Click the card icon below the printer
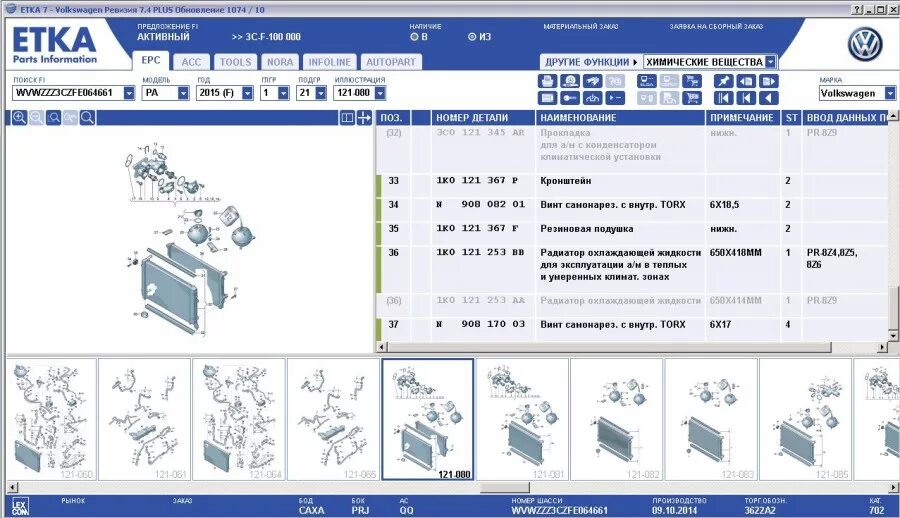This screenshot has width=900, height=518. (x=548, y=98)
